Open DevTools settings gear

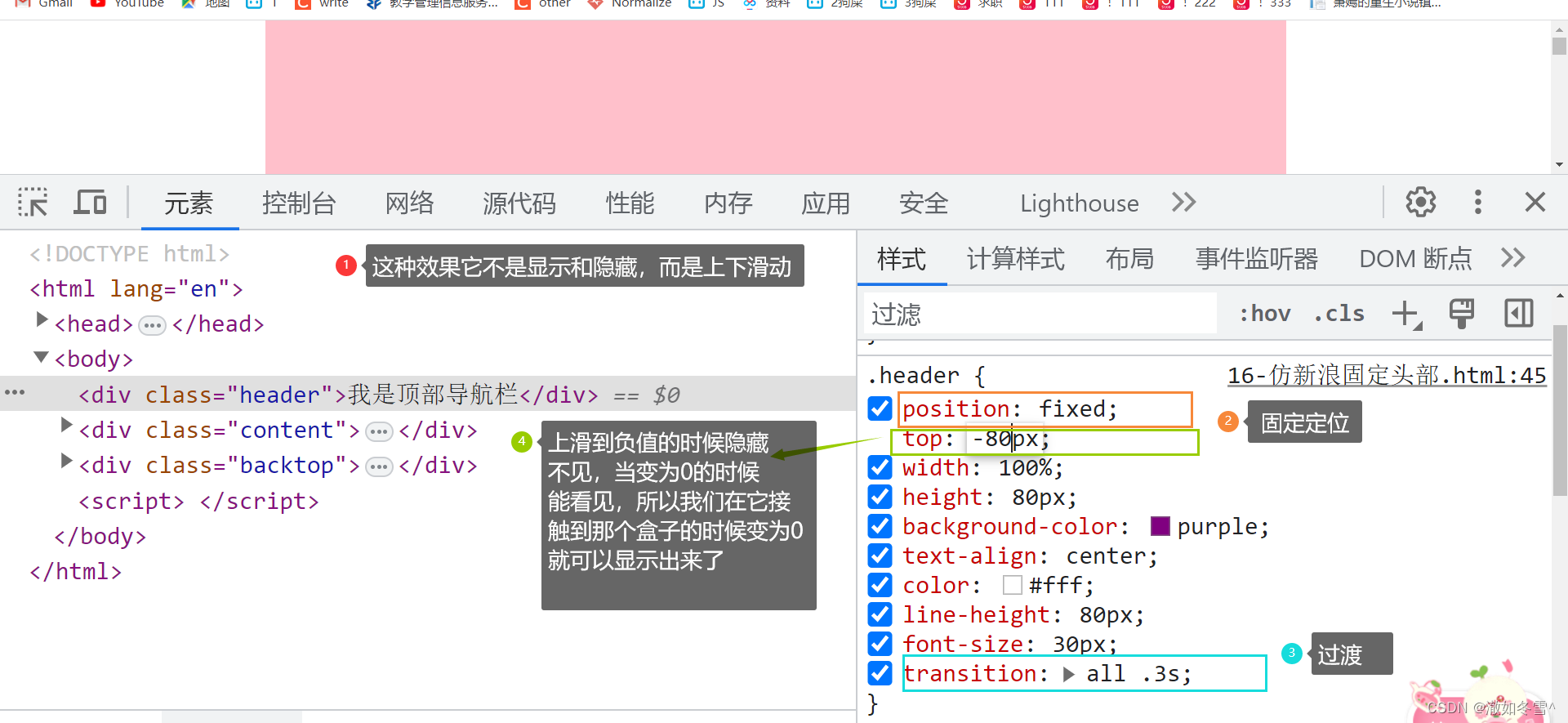1420,202
